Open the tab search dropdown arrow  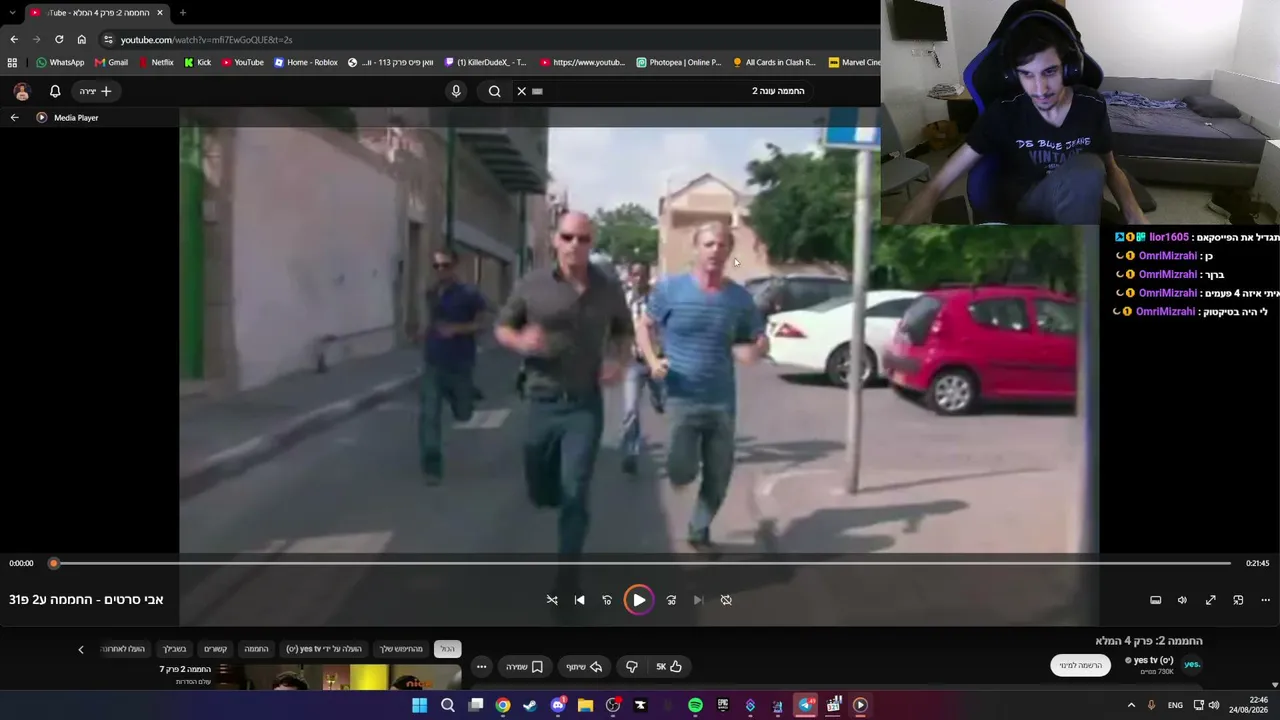(12, 13)
